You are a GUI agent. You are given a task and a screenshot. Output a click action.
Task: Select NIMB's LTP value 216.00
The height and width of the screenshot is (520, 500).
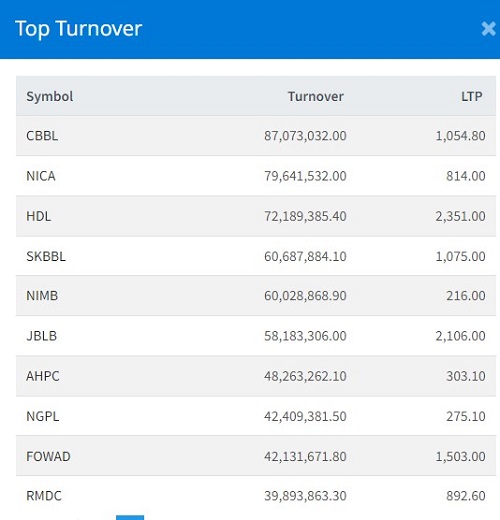(466, 296)
